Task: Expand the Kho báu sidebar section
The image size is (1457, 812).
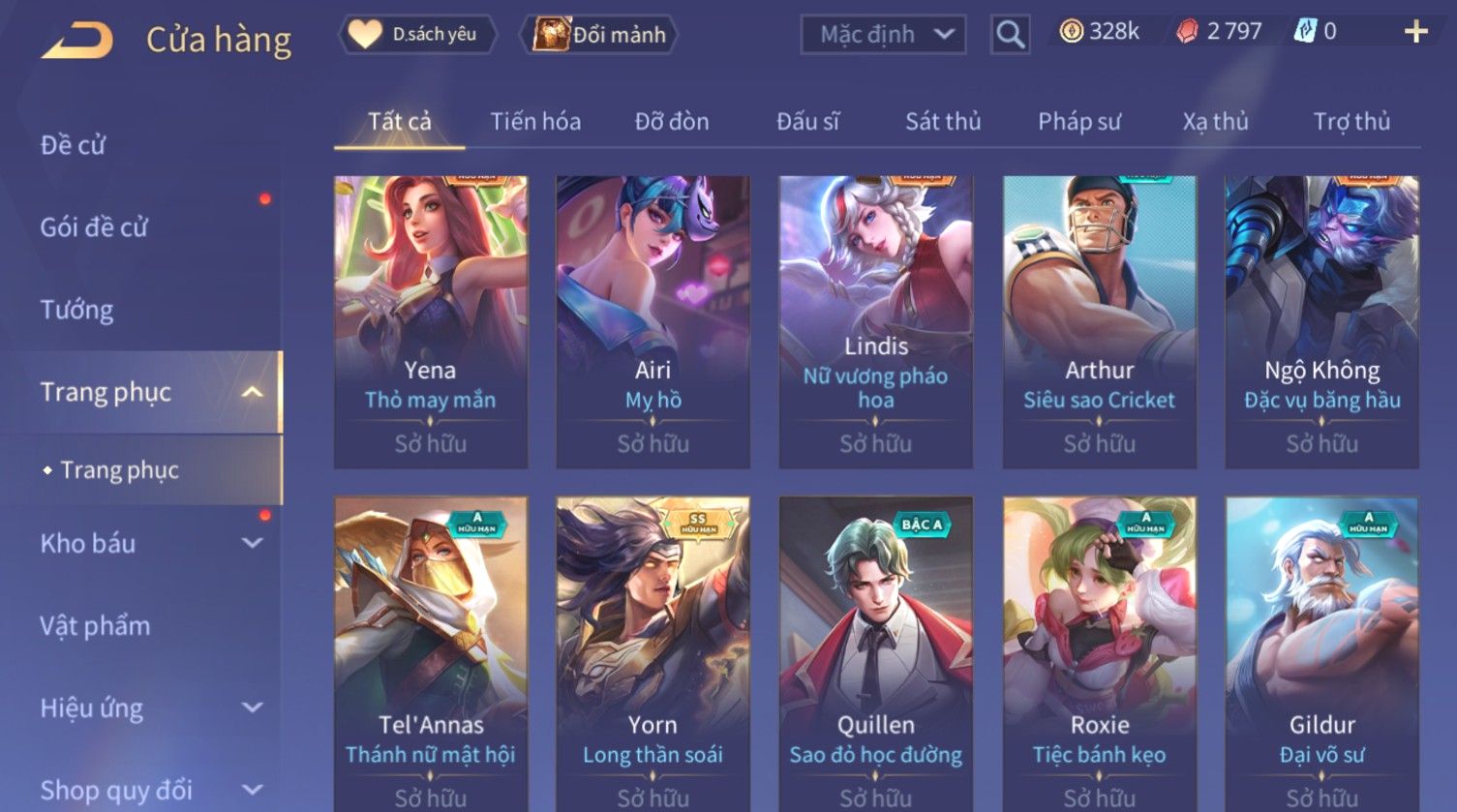Action: pos(252,543)
